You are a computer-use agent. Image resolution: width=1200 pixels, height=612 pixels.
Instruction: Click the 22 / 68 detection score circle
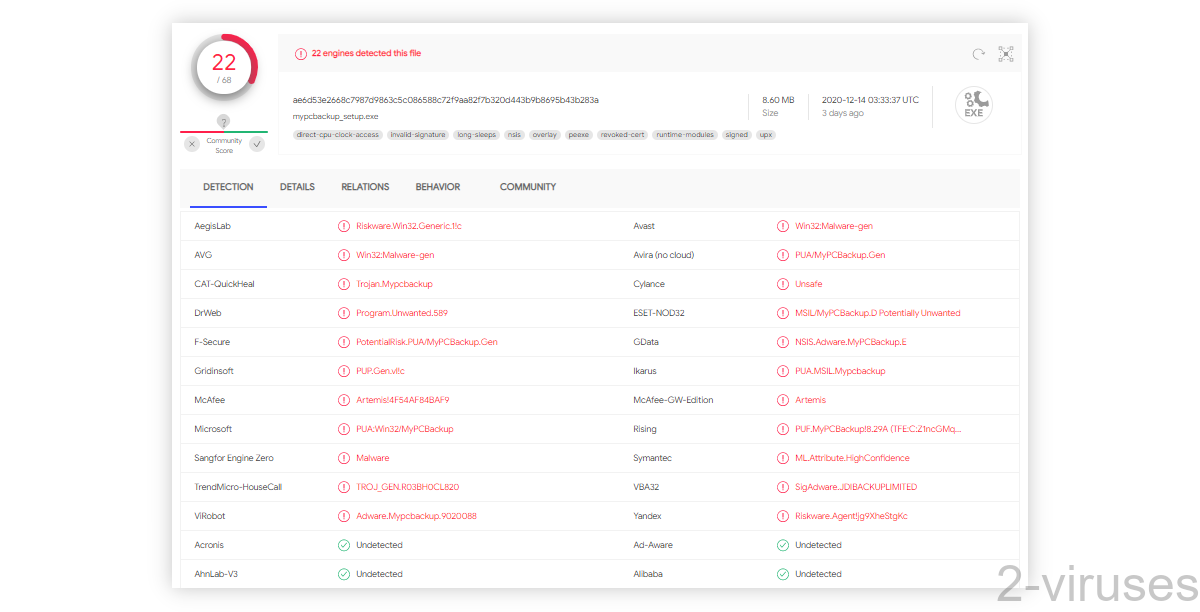224,67
